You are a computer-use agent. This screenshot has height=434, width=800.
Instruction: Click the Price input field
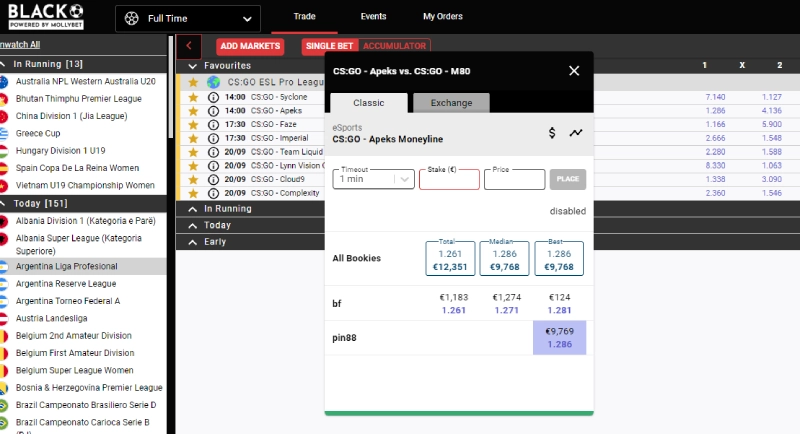coord(514,179)
